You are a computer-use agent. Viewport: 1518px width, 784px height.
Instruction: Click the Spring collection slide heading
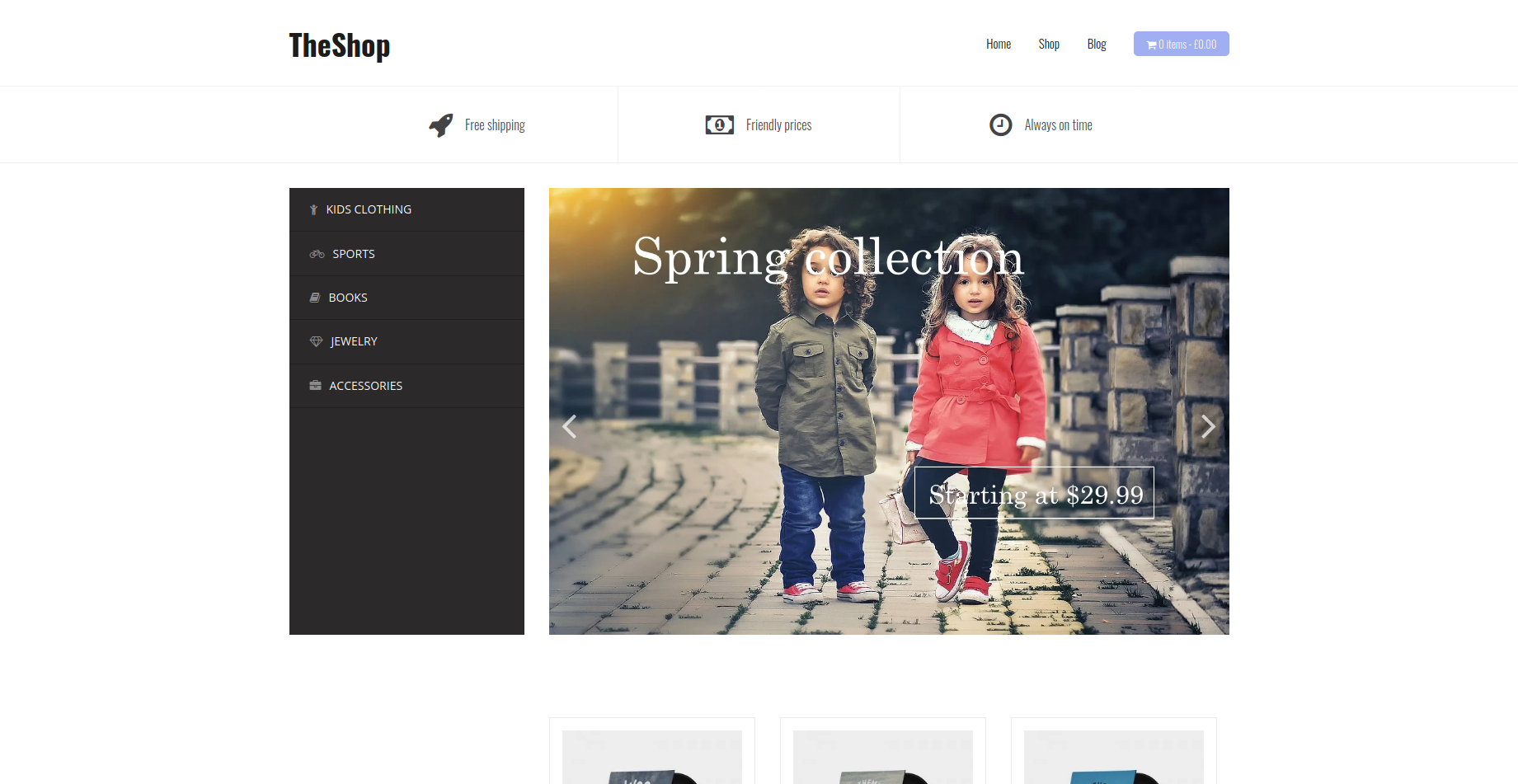(827, 257)
